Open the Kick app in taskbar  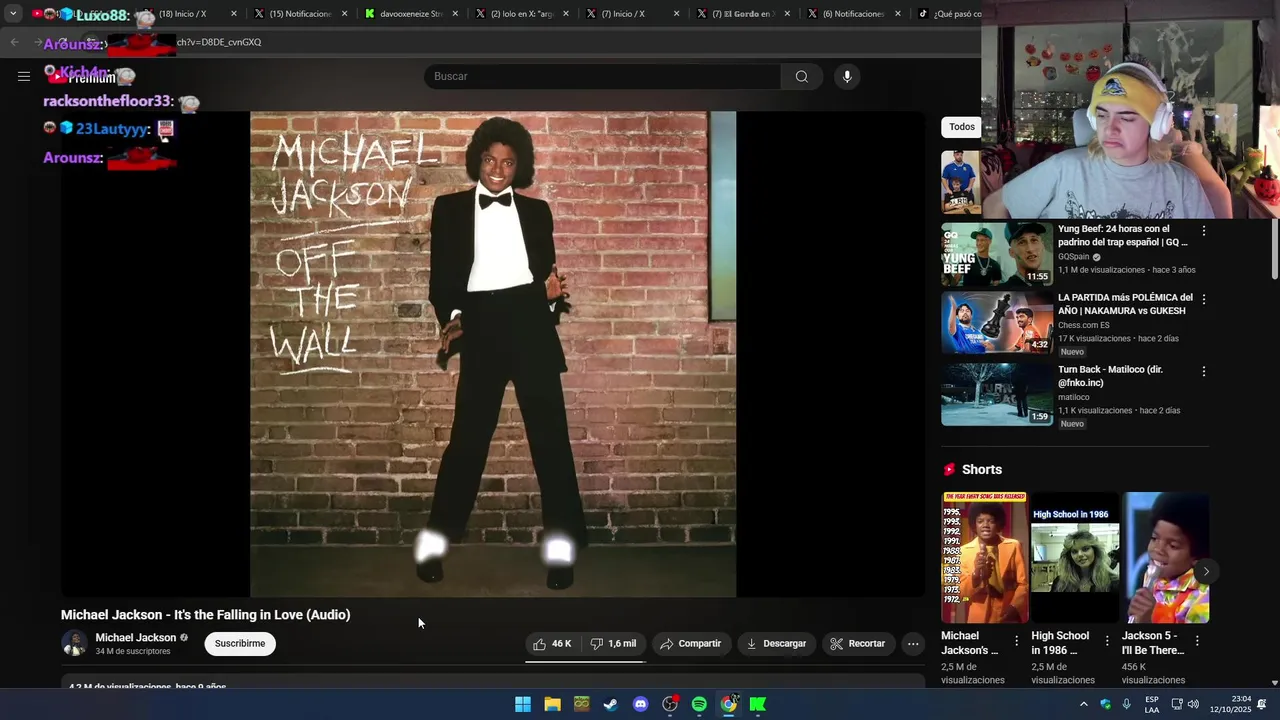[x=758, y=704]
